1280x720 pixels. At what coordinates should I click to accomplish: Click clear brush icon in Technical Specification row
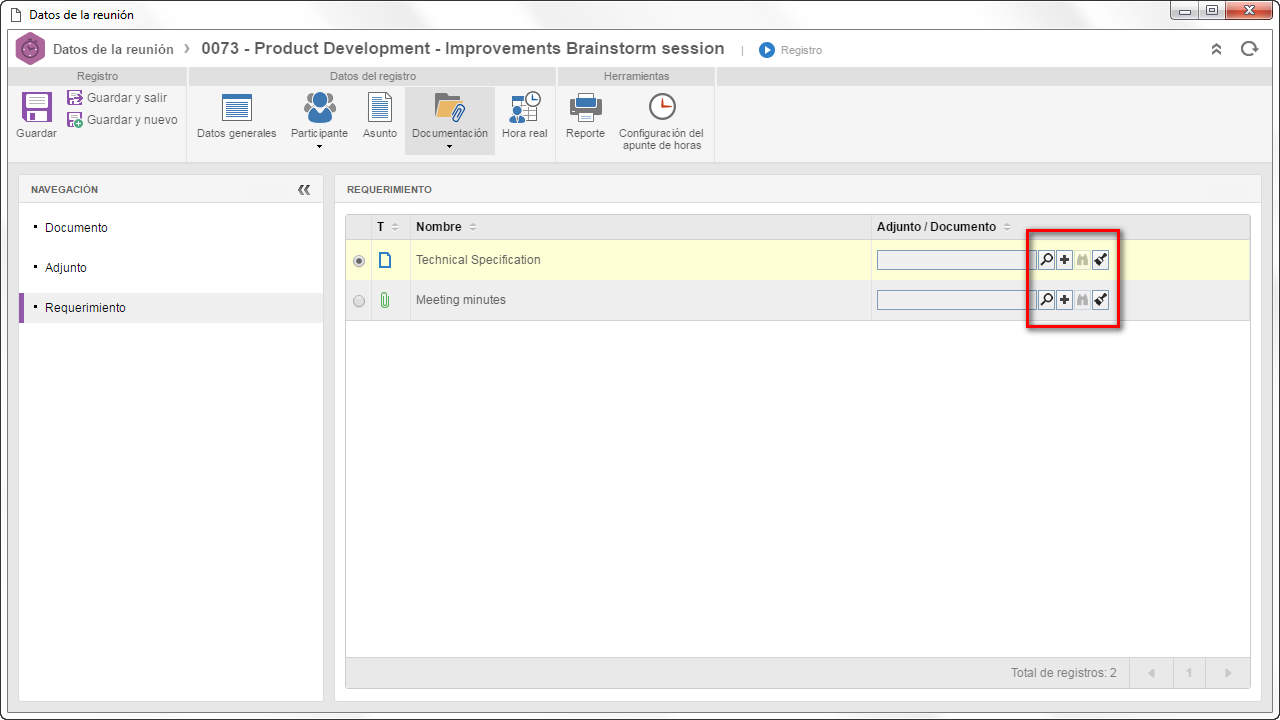pos(1100,260)
